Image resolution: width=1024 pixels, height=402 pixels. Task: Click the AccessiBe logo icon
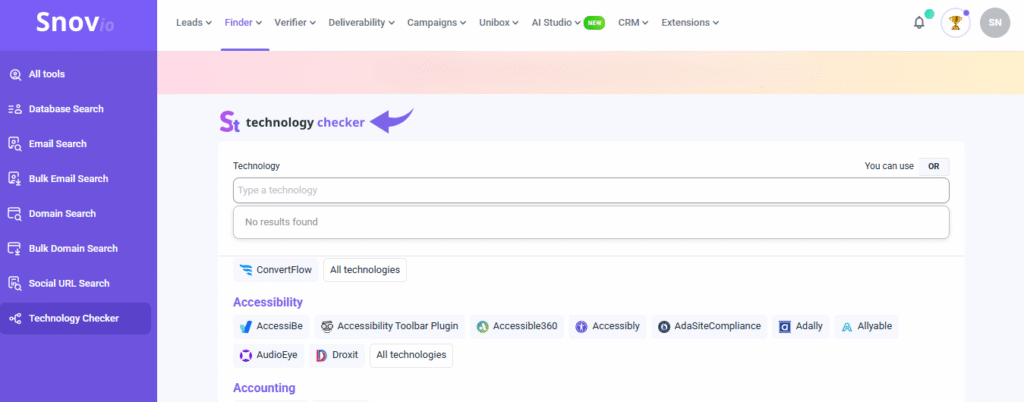(246, 326)
